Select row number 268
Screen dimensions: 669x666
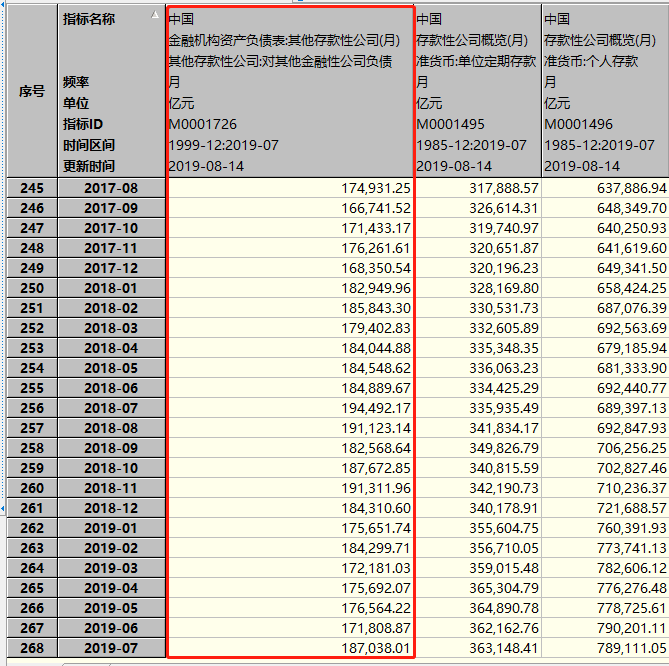(32, 649)
